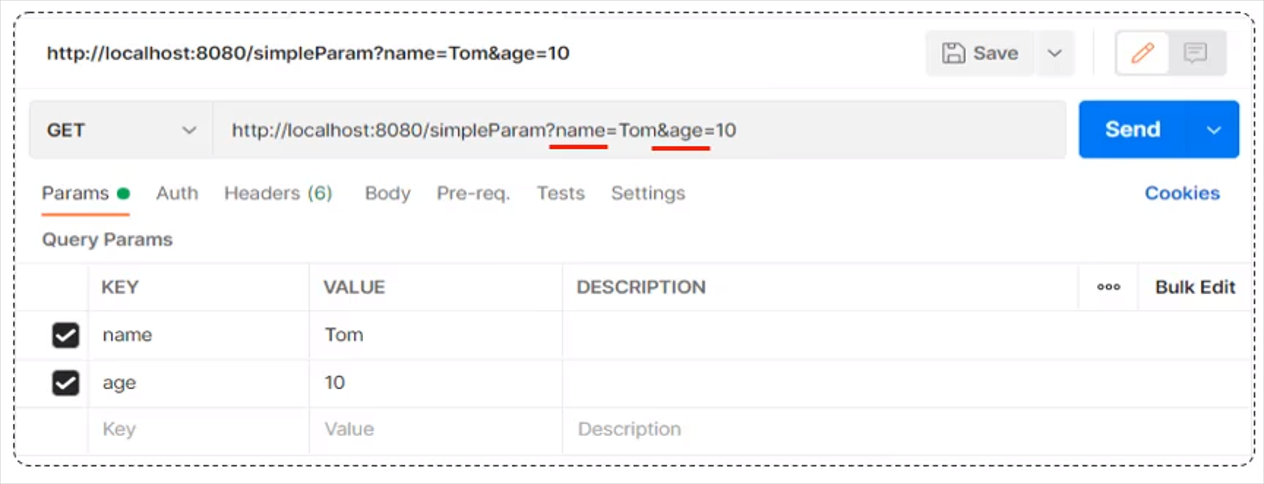Select the pencil edit mode icon
The height and width of the screenshot is (484, 1264).
1143,53
